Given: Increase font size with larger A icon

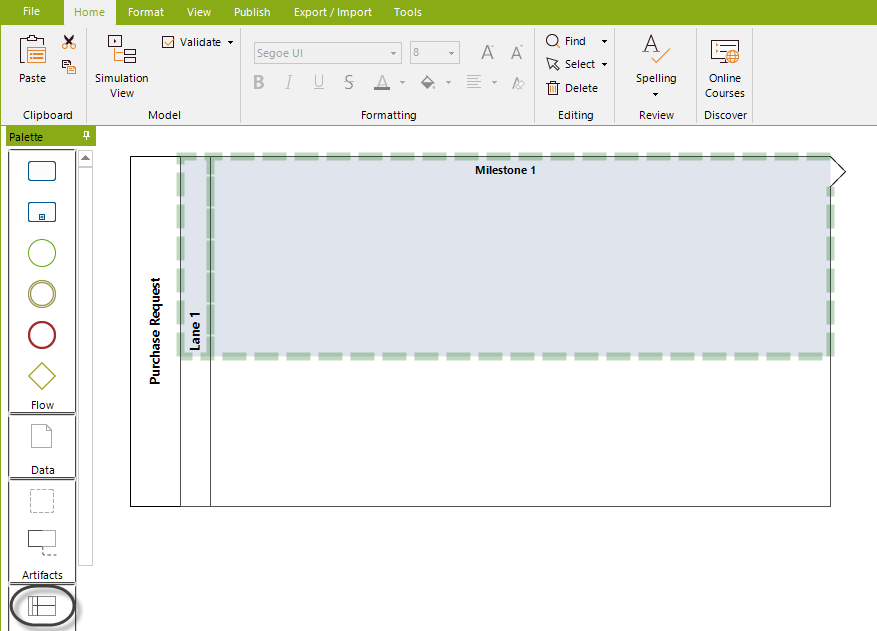Looking at the screenshot, I should coord(488,53).
